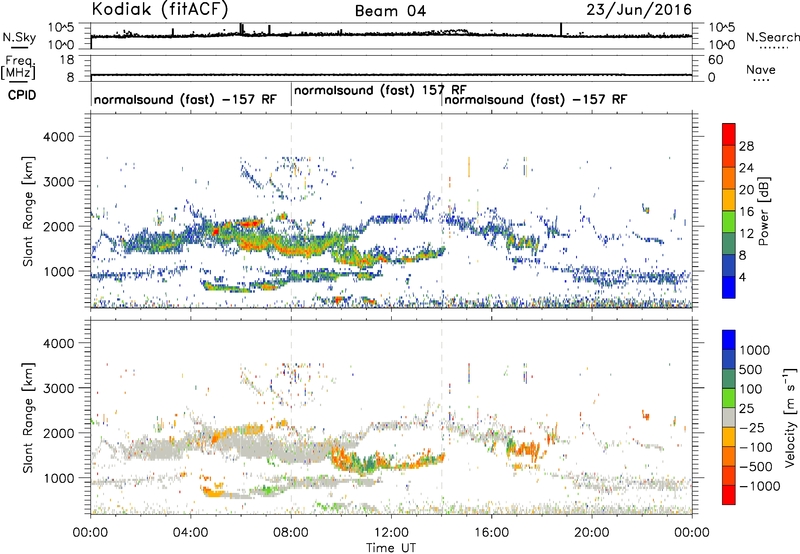
Task: Click the "08:00" time tick label
Action: pyautogui.click(x=291, y=533)
